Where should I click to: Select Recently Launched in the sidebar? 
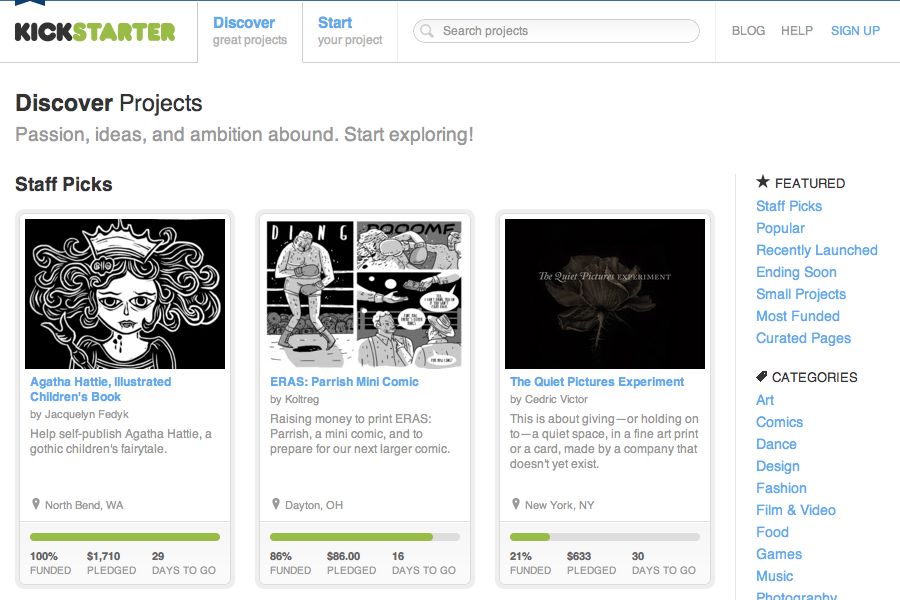[816, 250]
